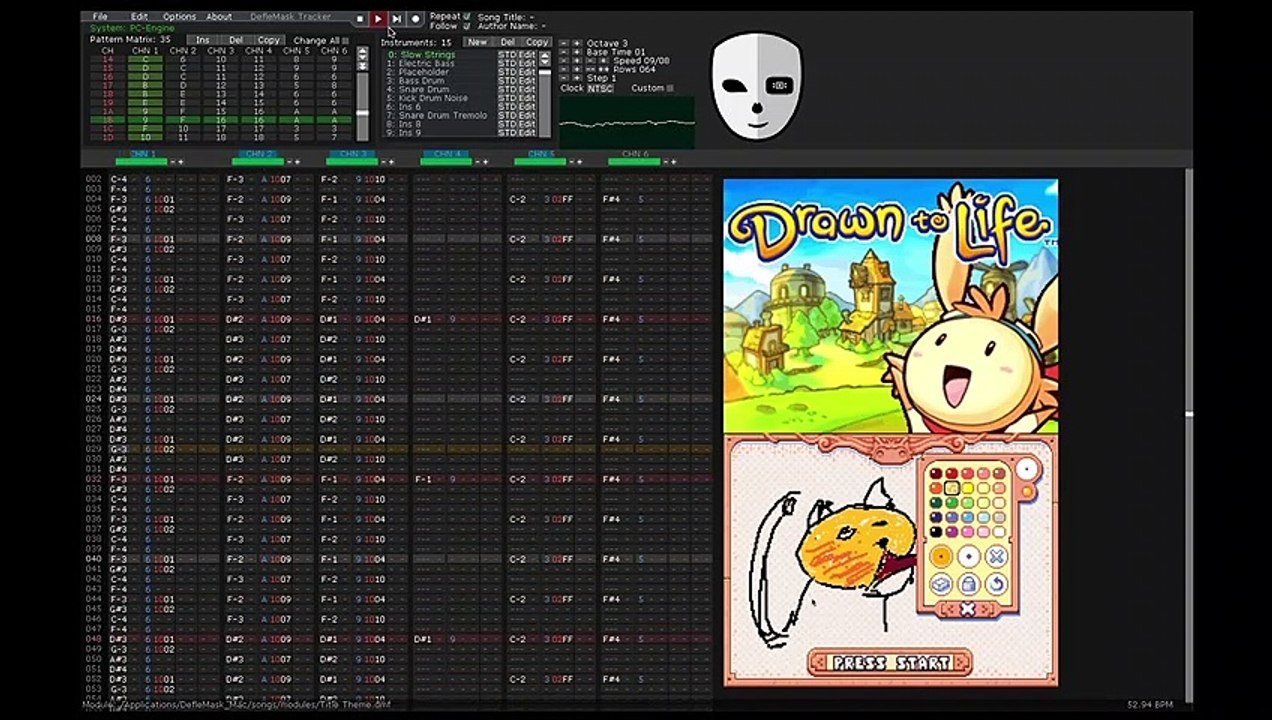This screenshot has width=1272, height=720.
Task: Toggle the NTSC clock button
Action: coord(600,88)
